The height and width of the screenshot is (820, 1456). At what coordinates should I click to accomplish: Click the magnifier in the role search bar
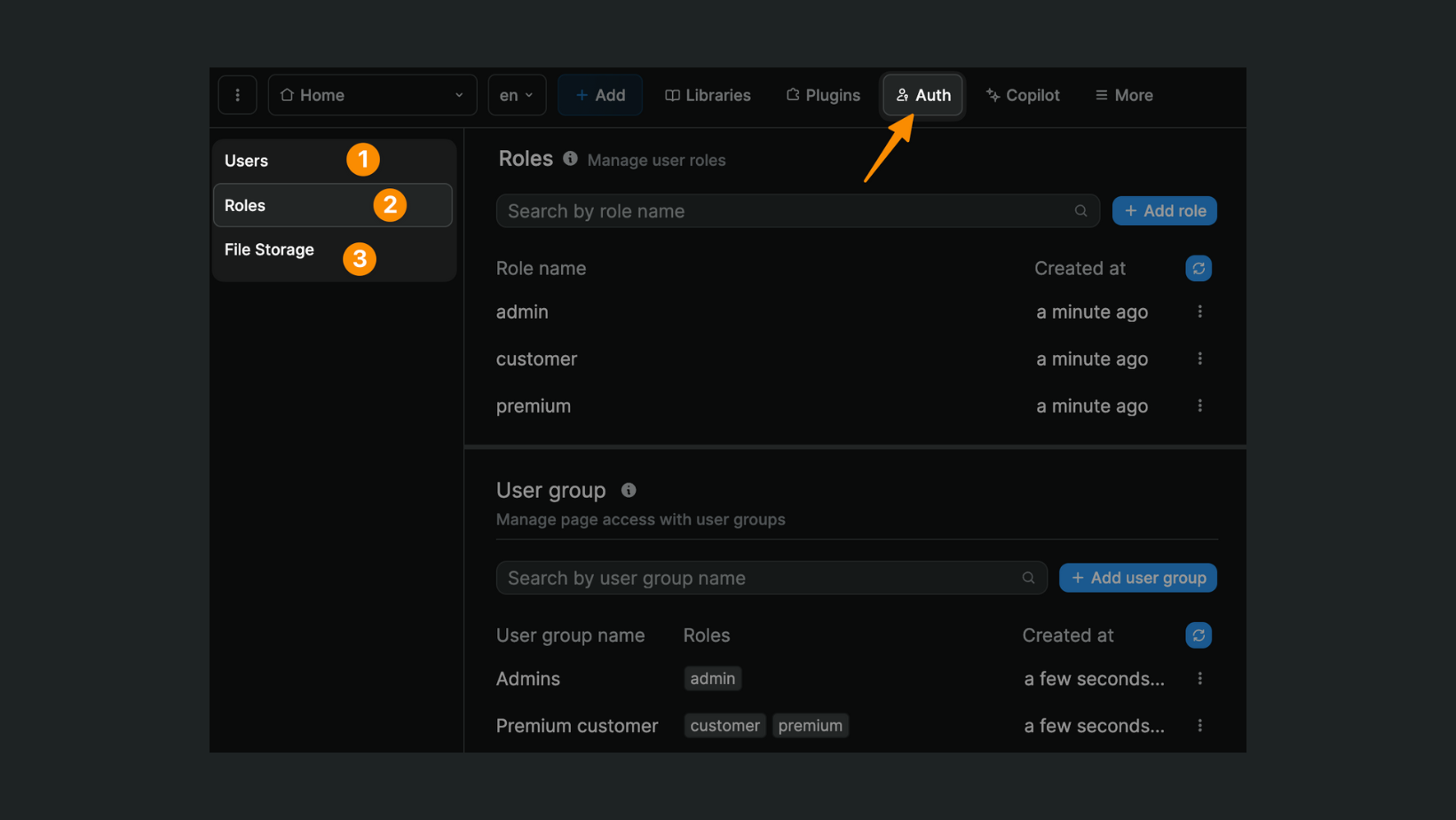1080,210
